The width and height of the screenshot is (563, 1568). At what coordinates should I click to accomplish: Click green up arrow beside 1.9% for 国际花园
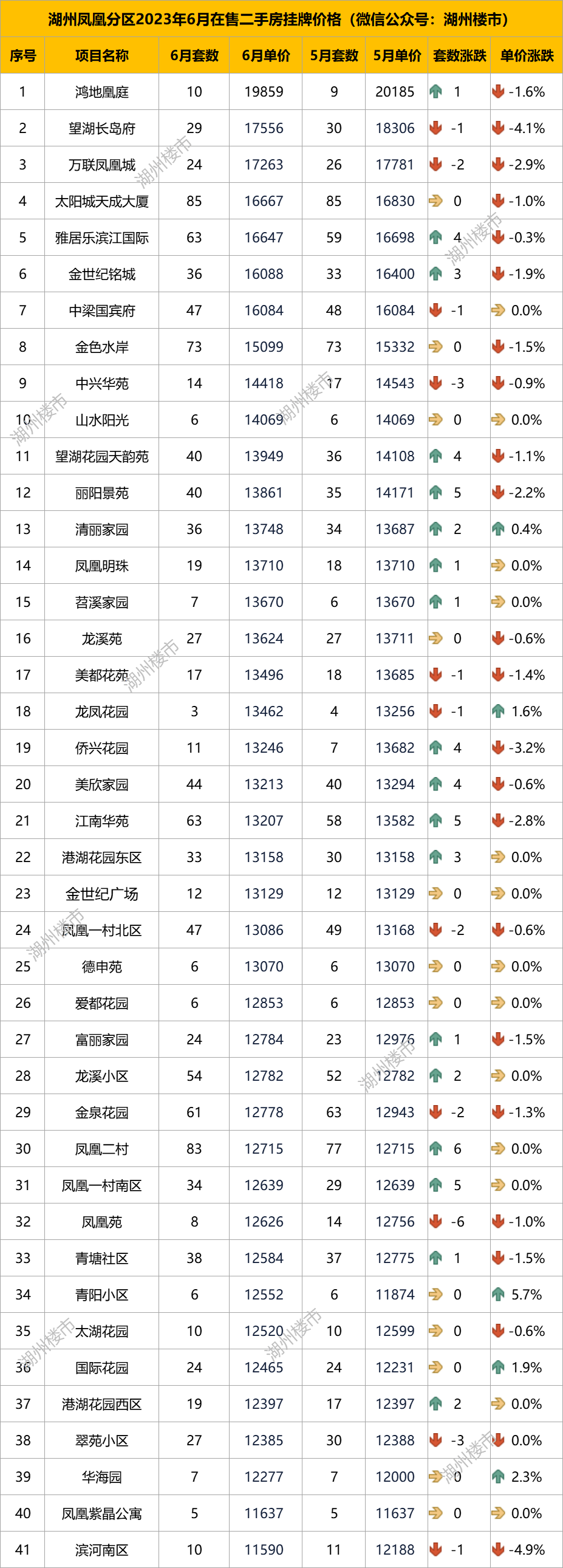[x=498, y=1367]
